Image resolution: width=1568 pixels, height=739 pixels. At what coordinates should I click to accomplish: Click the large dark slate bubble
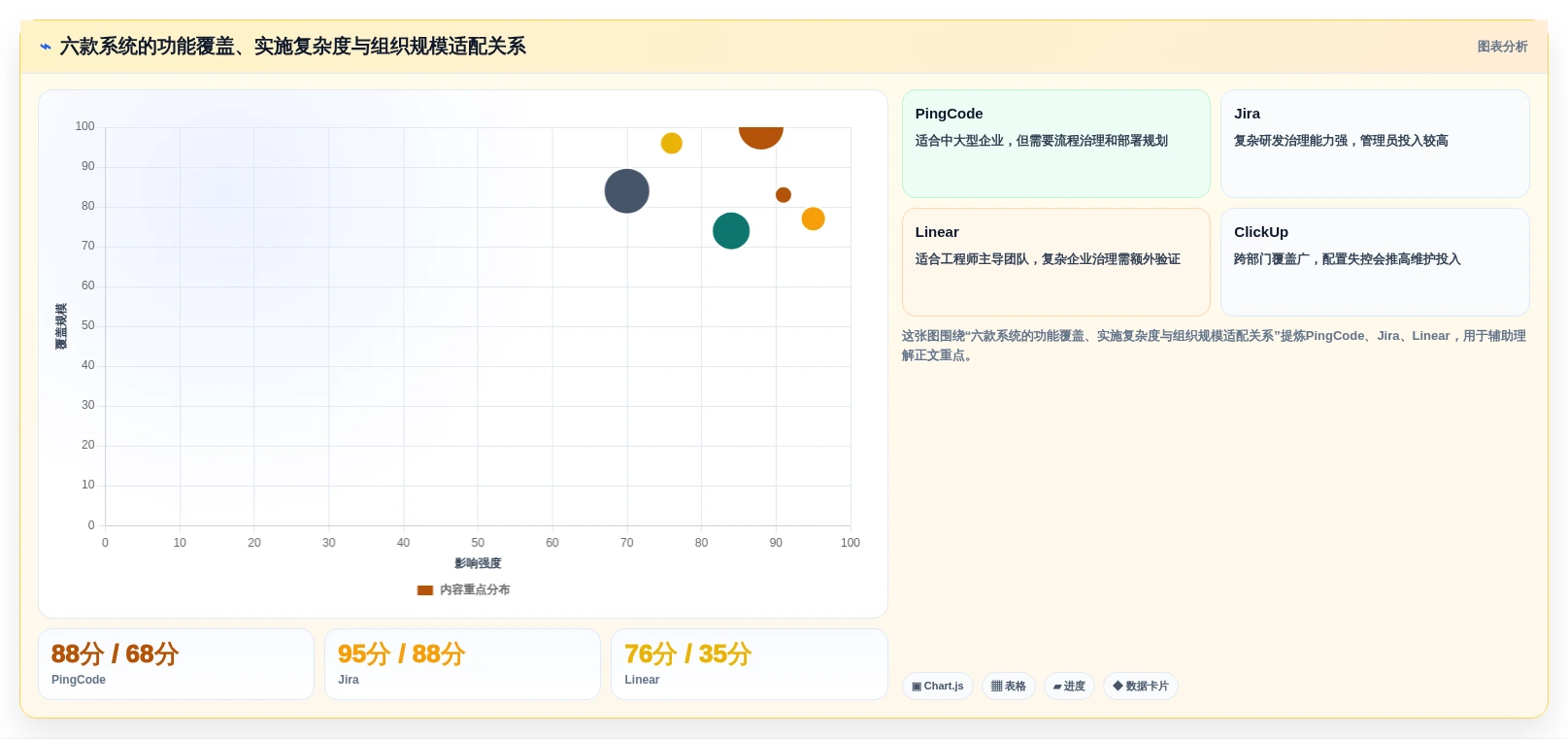[x=627, y=191]
